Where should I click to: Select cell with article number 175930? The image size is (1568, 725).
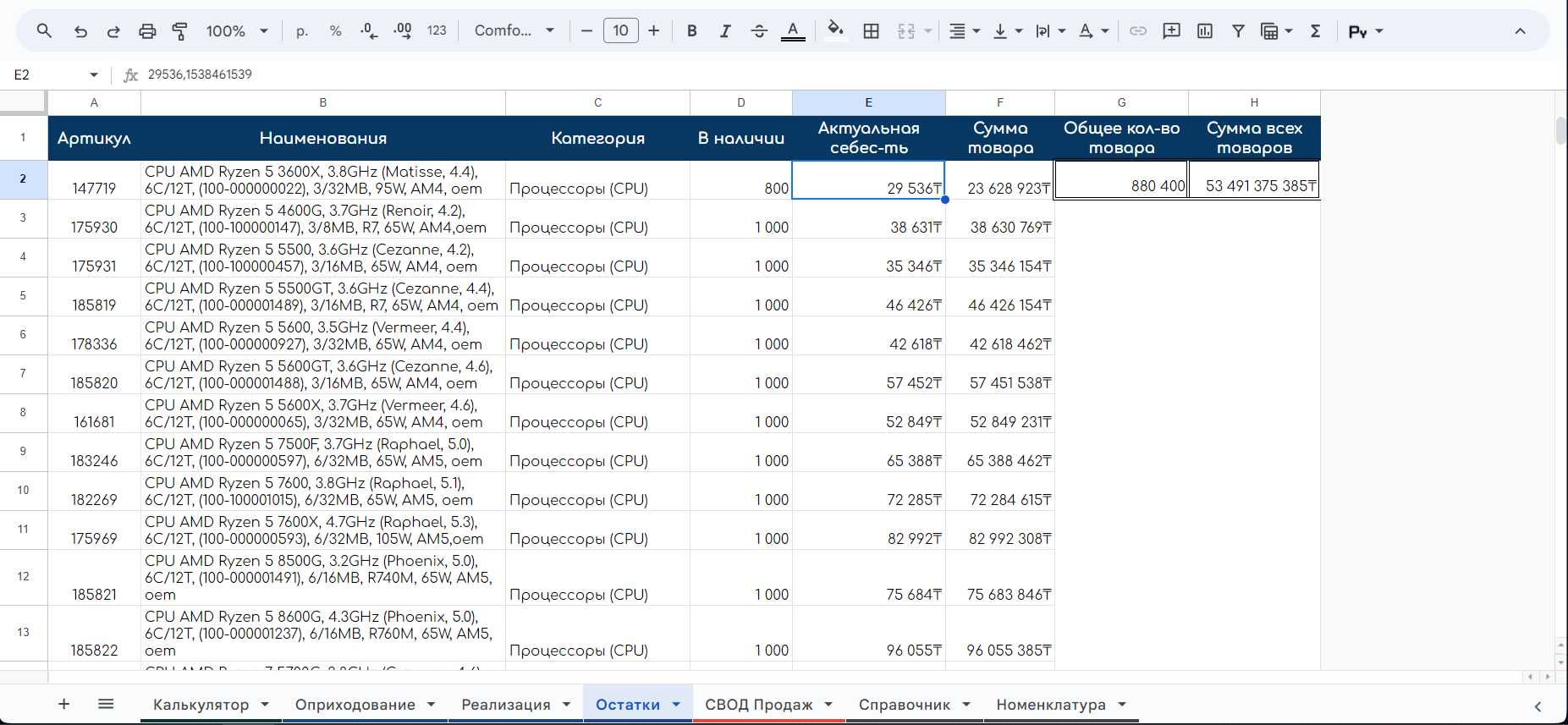click(x=94, y=219)
